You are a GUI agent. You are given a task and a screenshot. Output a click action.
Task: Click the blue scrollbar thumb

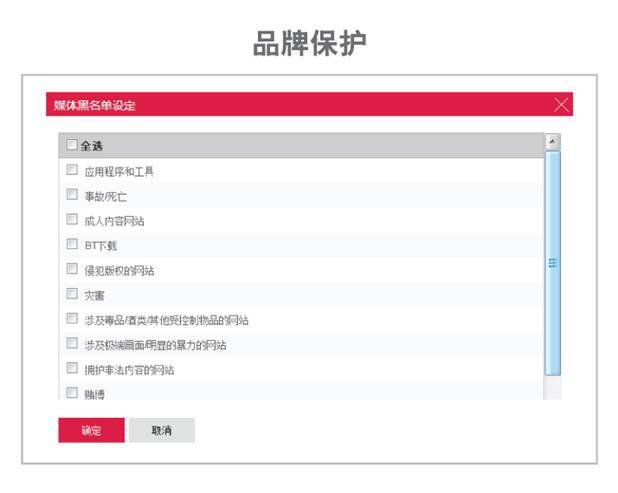point(553,263)
